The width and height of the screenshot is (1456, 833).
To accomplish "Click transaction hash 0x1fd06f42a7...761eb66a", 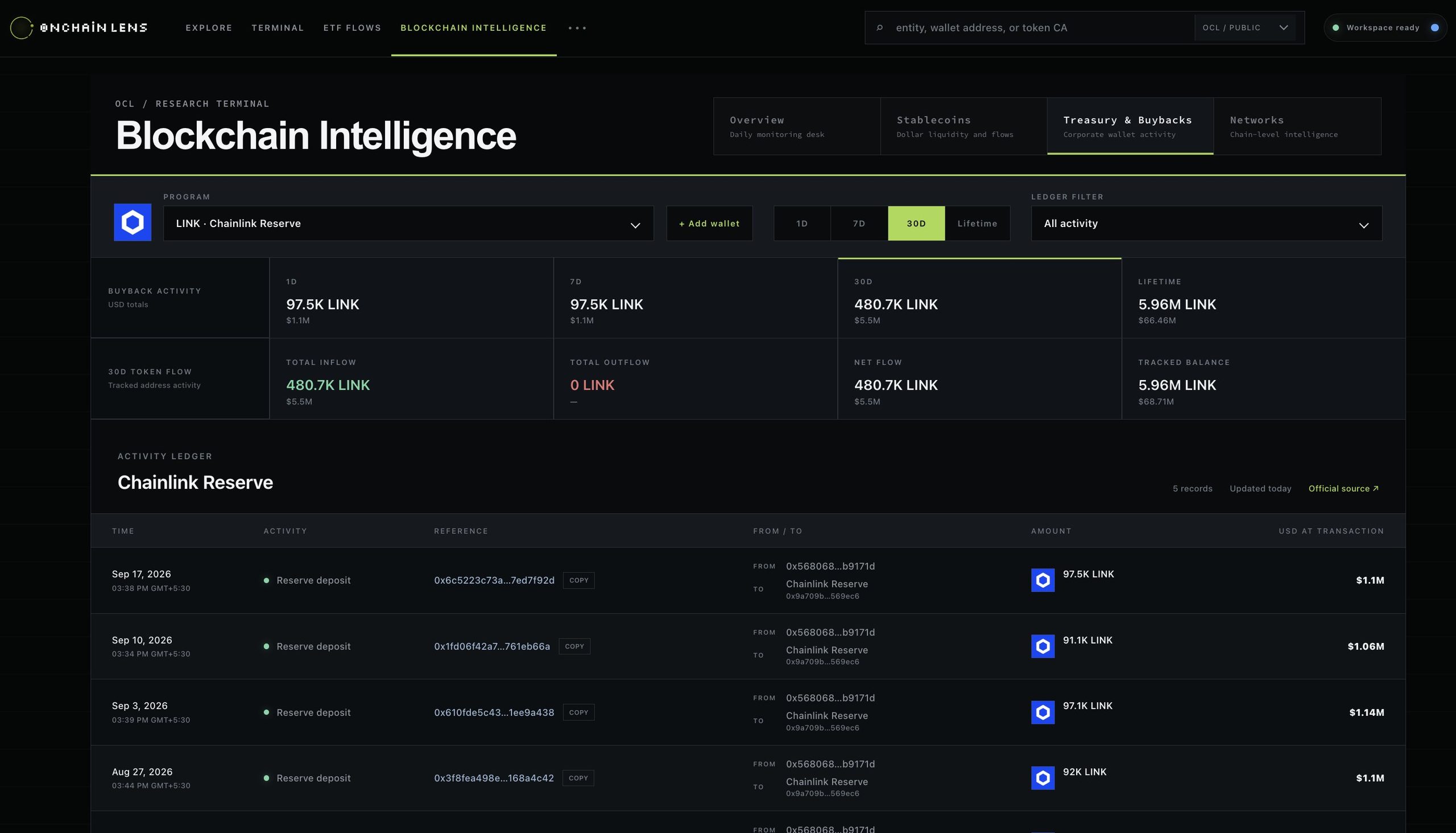I will pyautogui.click(x=492, y=646).
